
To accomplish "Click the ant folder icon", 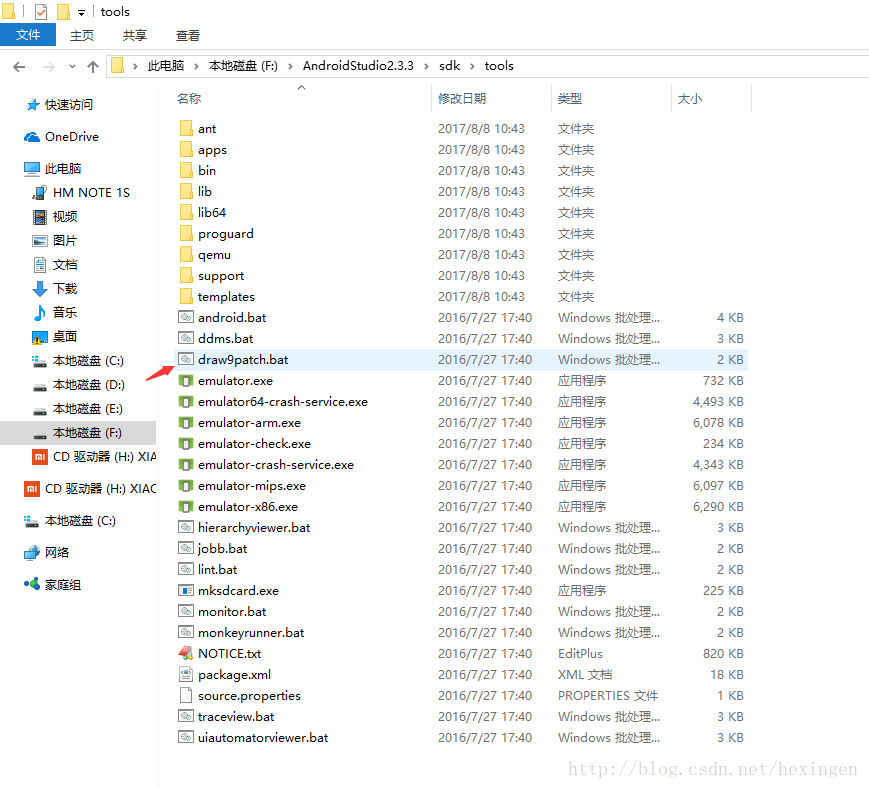I will click(x=186, y=129).
